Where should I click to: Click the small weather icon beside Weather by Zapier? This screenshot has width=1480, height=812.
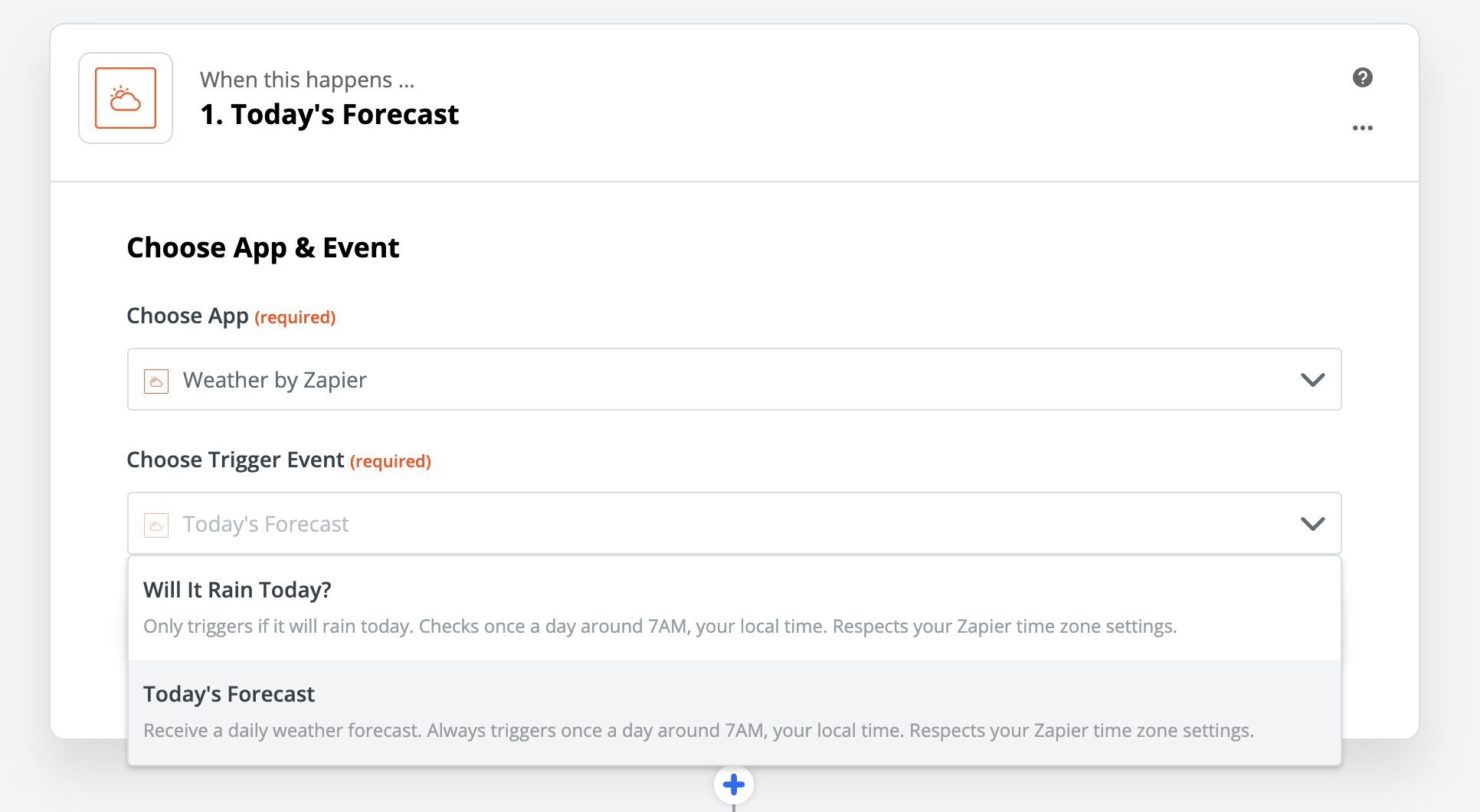tap(156, 381)
